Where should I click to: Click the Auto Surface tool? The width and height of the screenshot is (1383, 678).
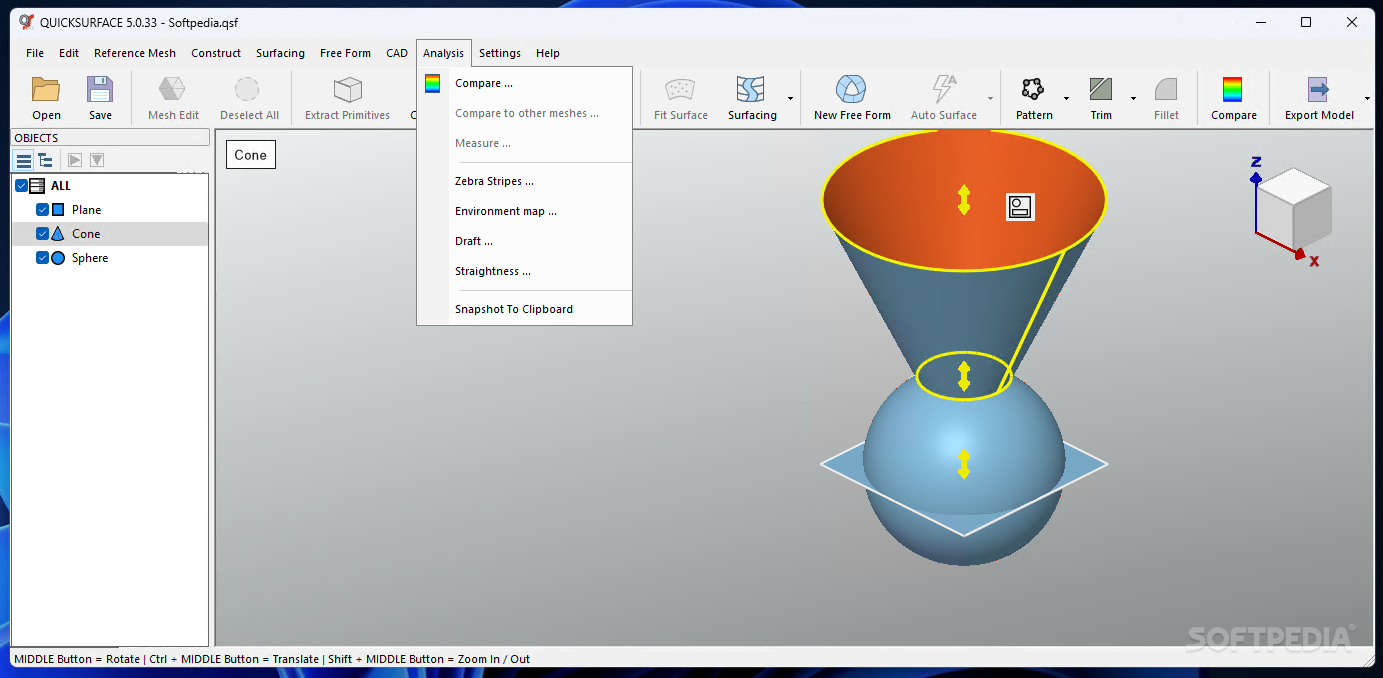coord(943,98)
